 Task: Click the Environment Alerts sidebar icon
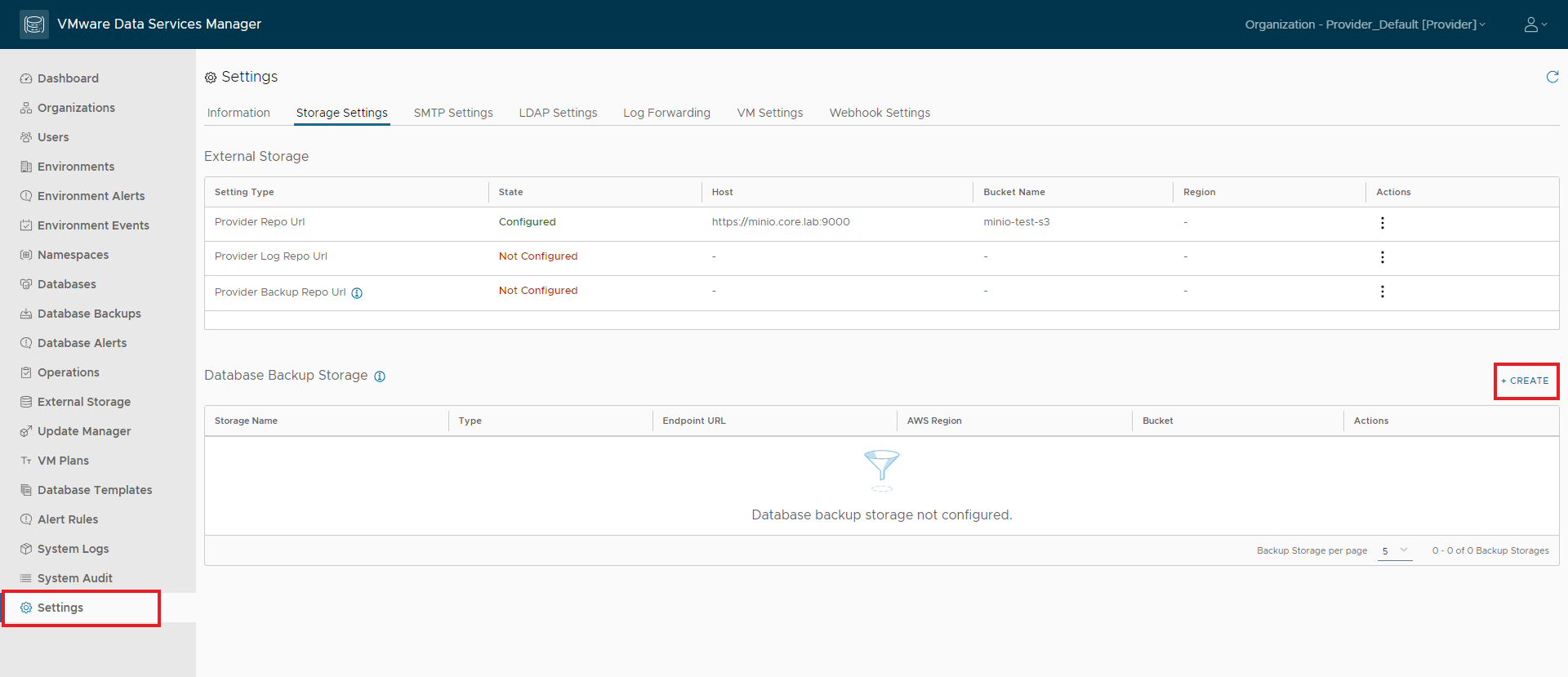pos(26,196)
